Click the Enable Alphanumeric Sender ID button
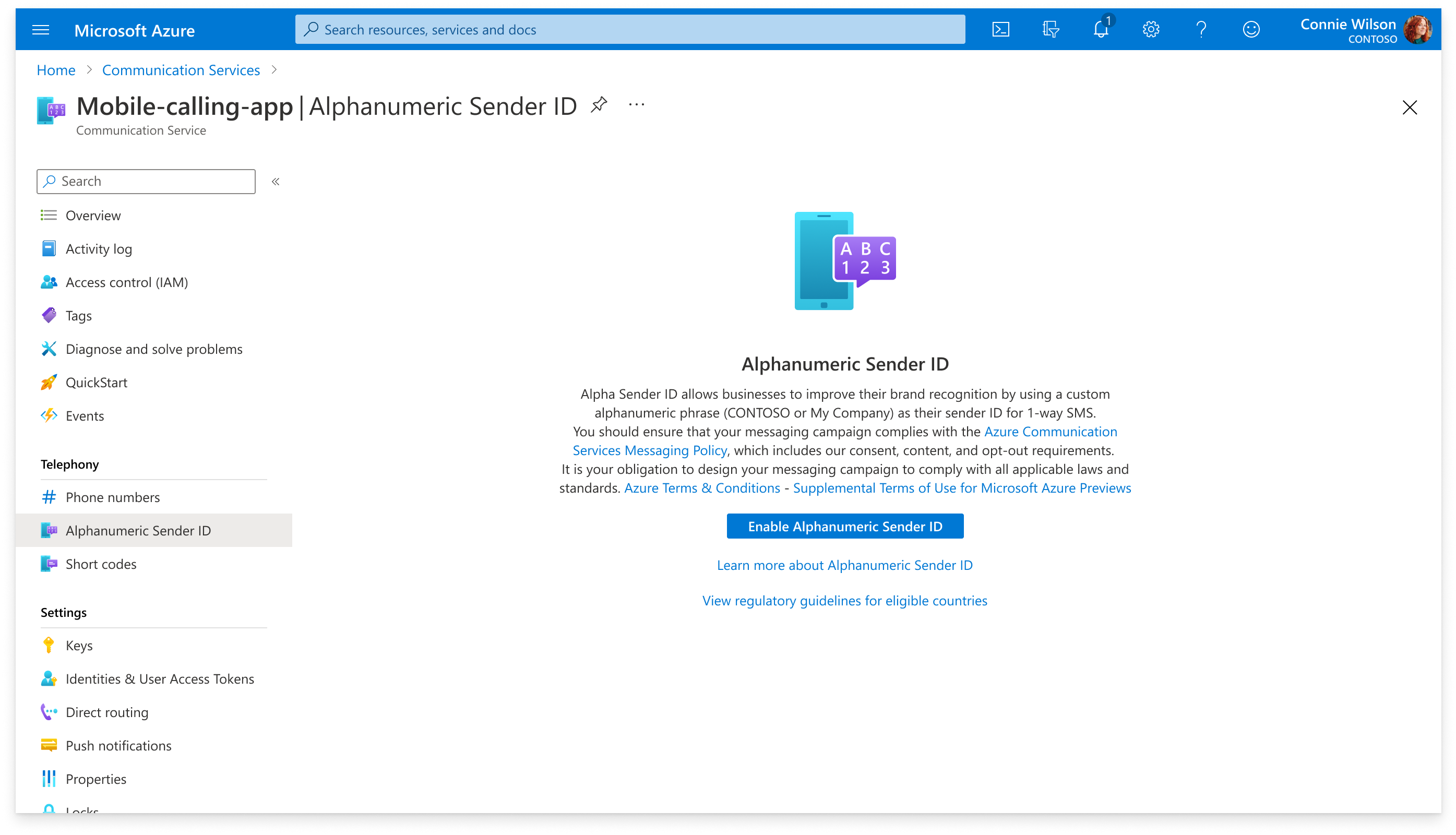The image size is (1456, 835). [x=845, y=526]
